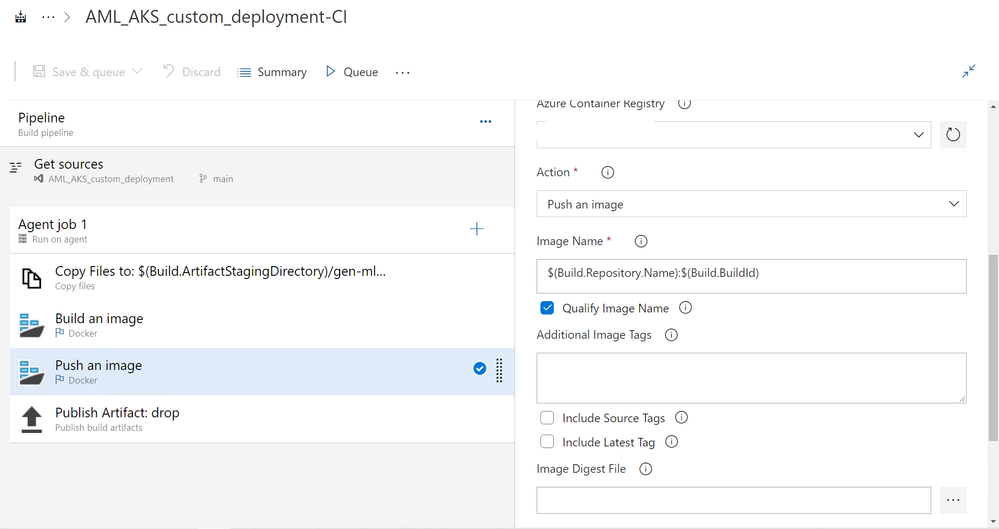Show info for the Action field
This screenshot has width=999, height=529.
[x=608, y=172]
